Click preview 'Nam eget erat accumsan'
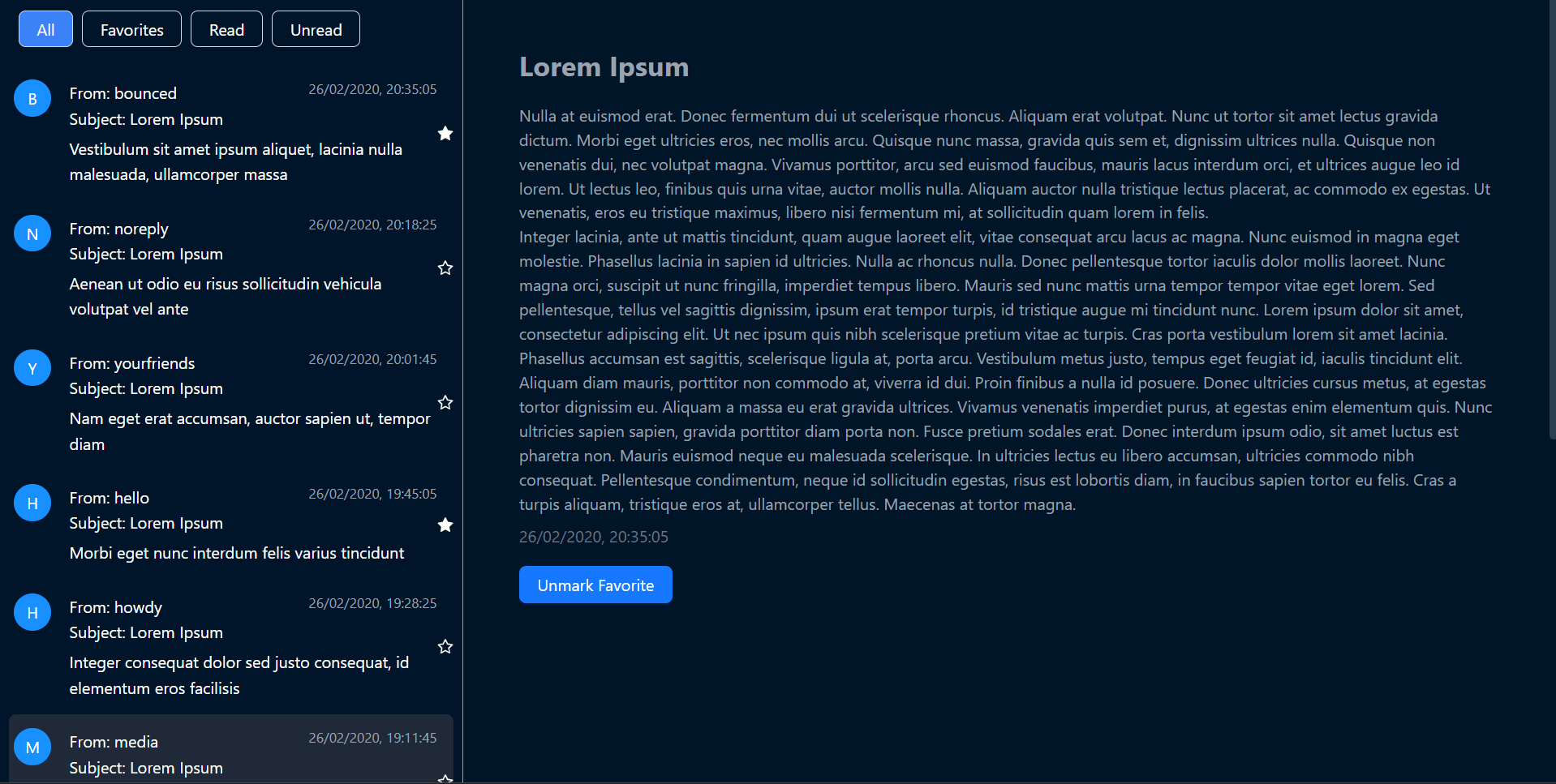The width and height of the screenshot is (1556, 784). (x=250, y=431)
